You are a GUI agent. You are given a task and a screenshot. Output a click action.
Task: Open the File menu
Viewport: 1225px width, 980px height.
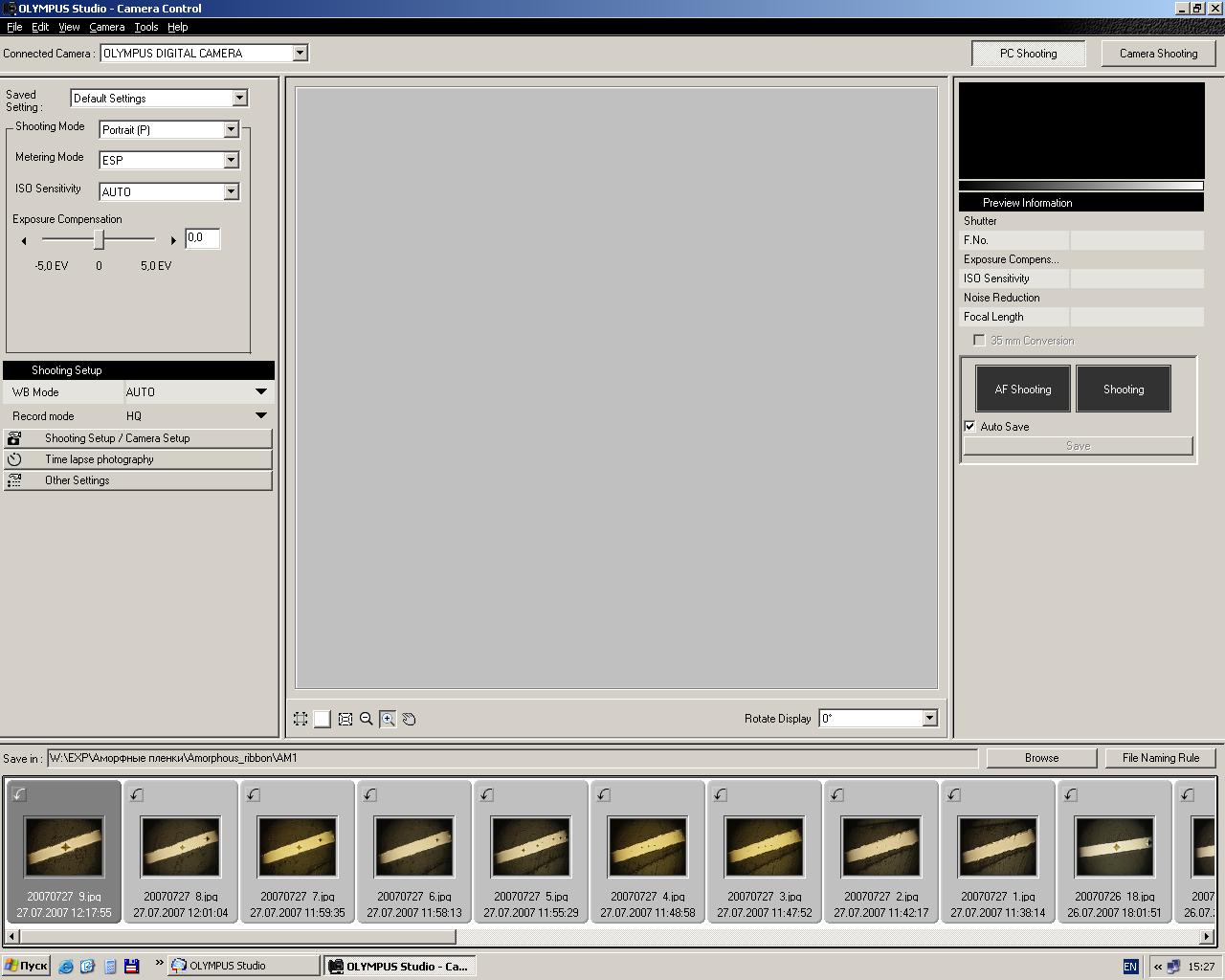point(14,27)
